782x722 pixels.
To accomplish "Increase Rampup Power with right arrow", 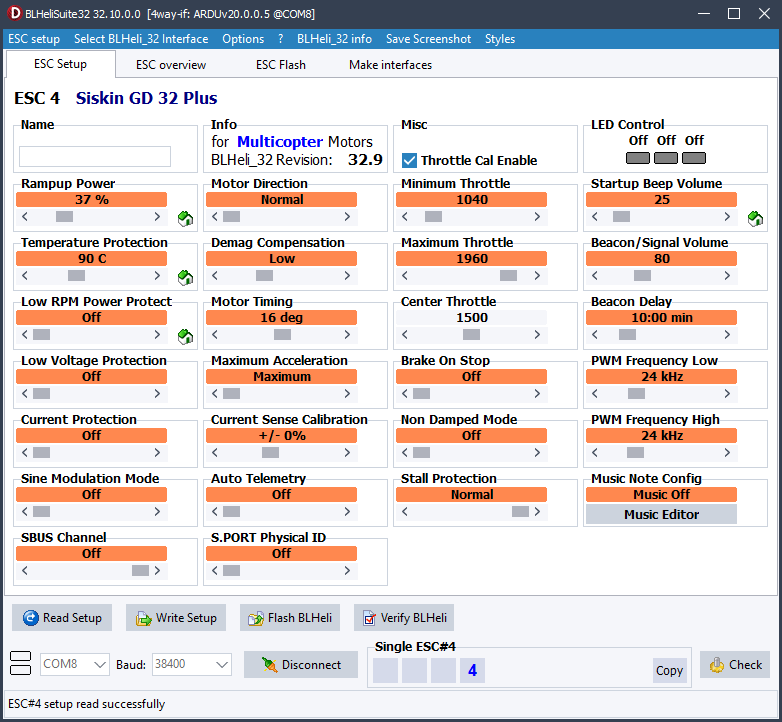I will pos(157,216).
